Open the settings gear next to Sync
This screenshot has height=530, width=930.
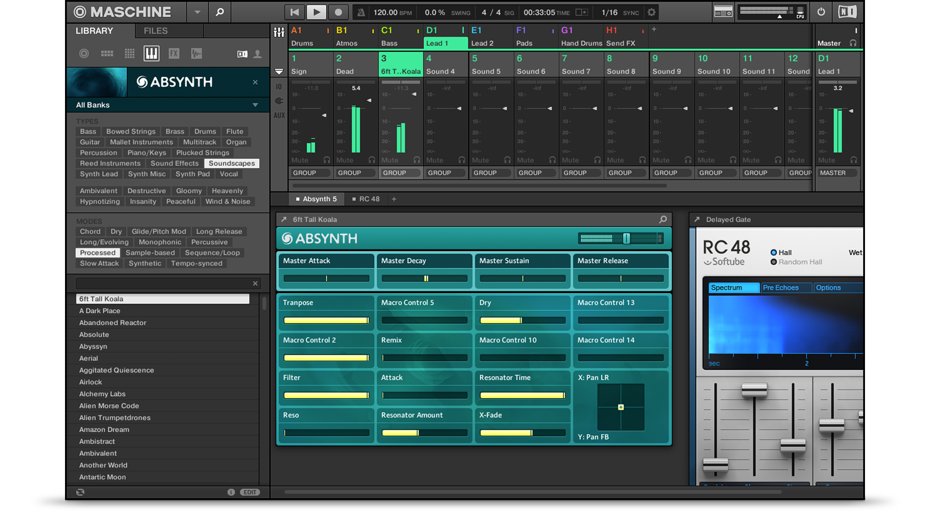tap(652, 12)
